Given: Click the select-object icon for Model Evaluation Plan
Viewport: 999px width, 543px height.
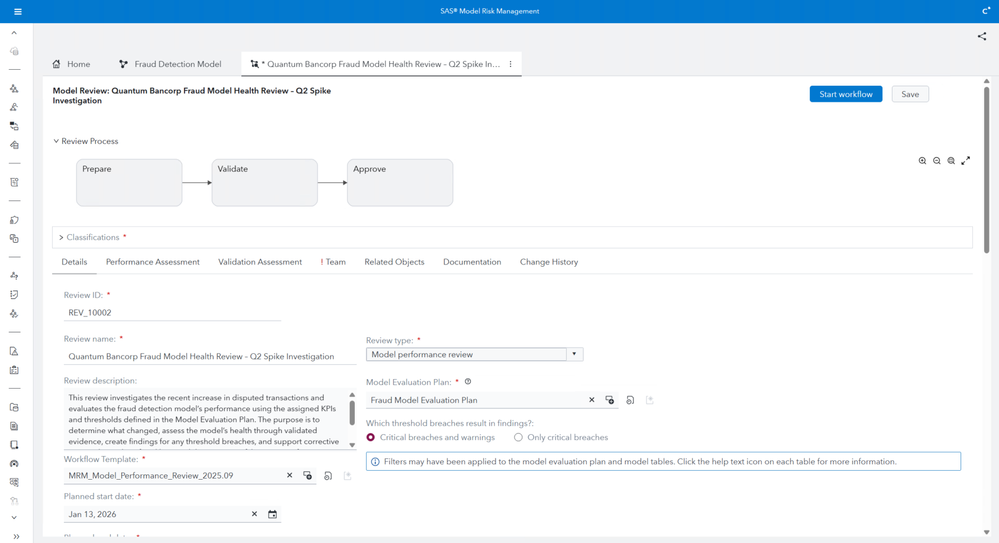Looking at the screenshot, I should (x=610, y=400).
